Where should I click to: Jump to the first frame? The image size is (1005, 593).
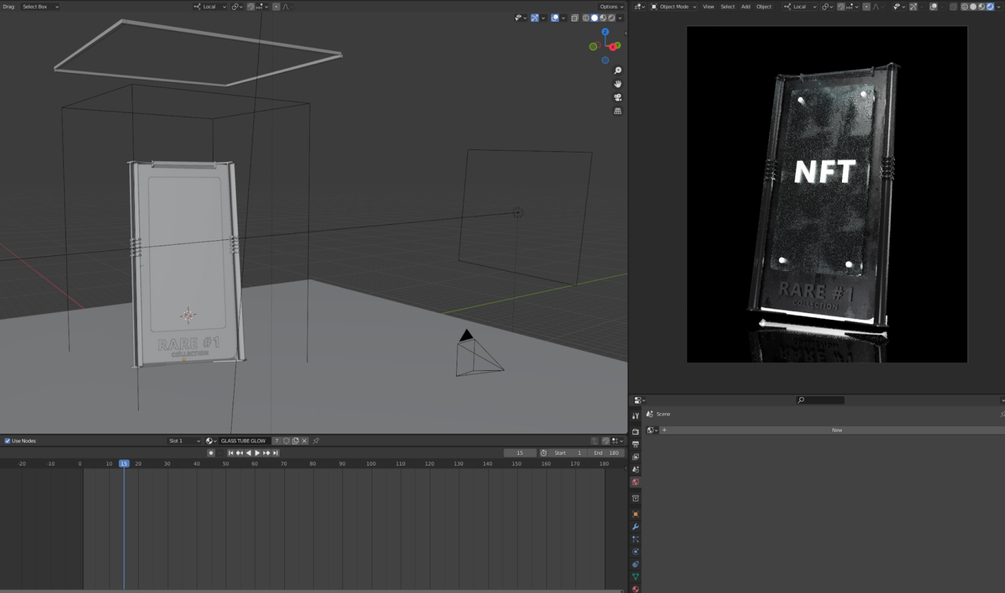click(231, 453)
